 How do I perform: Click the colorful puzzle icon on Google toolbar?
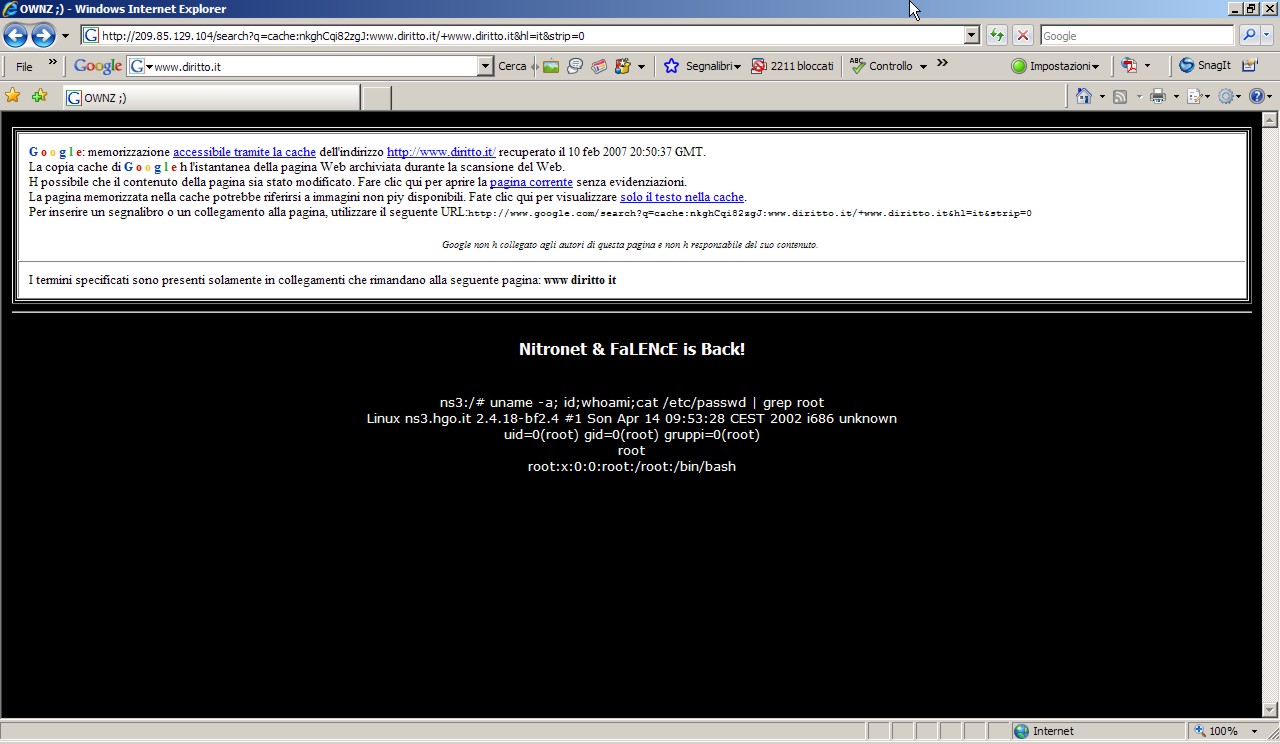coord(623,66)
